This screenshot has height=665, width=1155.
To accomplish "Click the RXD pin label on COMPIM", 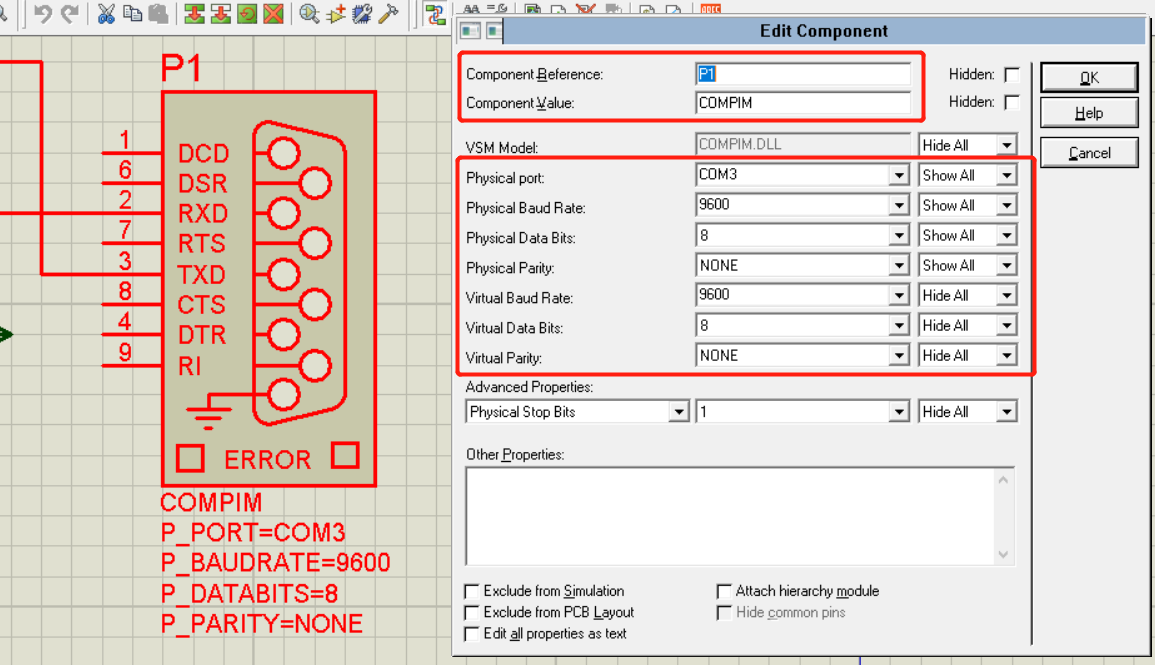I will click(x=203, y=214).
